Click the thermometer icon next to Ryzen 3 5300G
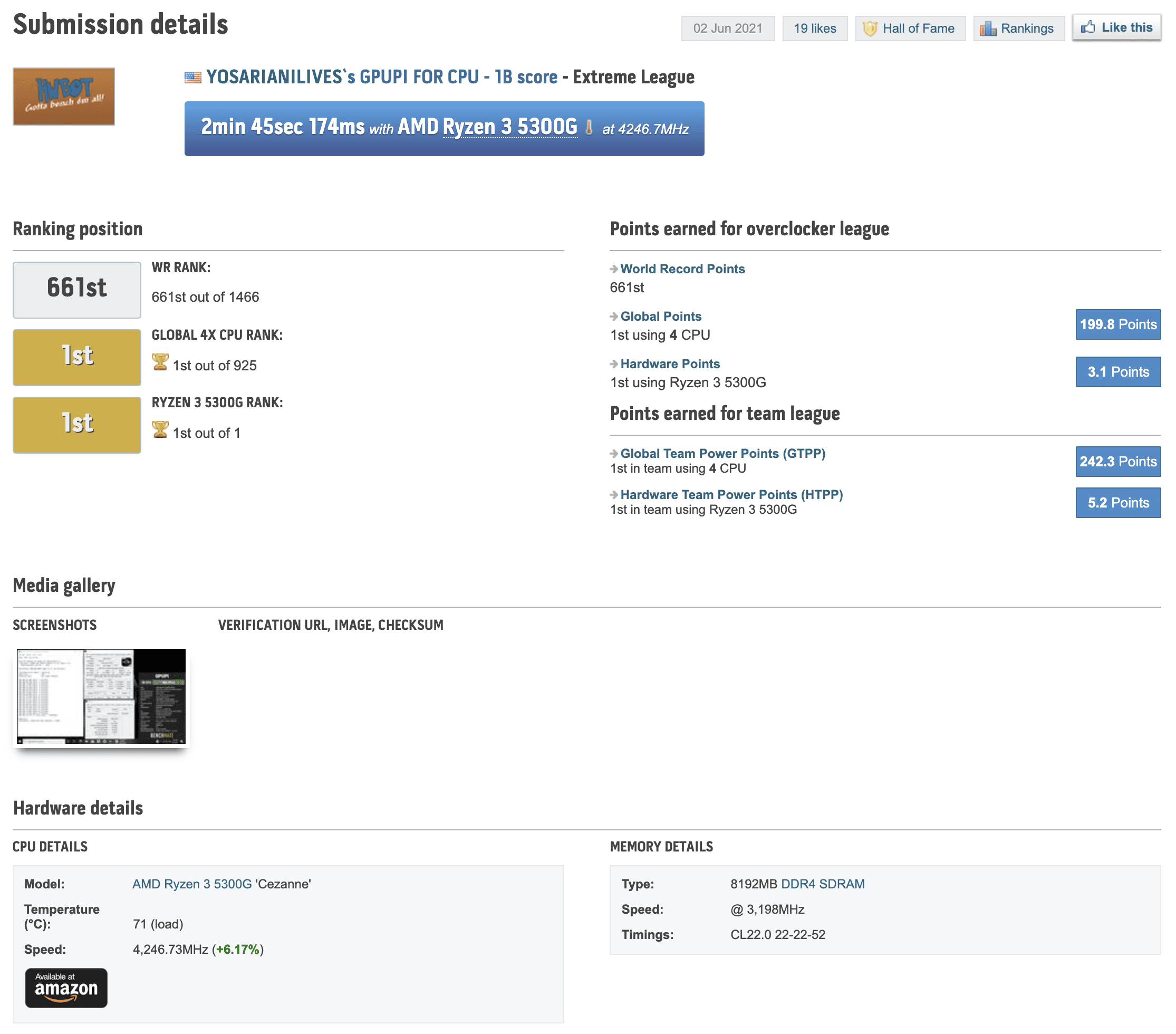 [589, 127]
